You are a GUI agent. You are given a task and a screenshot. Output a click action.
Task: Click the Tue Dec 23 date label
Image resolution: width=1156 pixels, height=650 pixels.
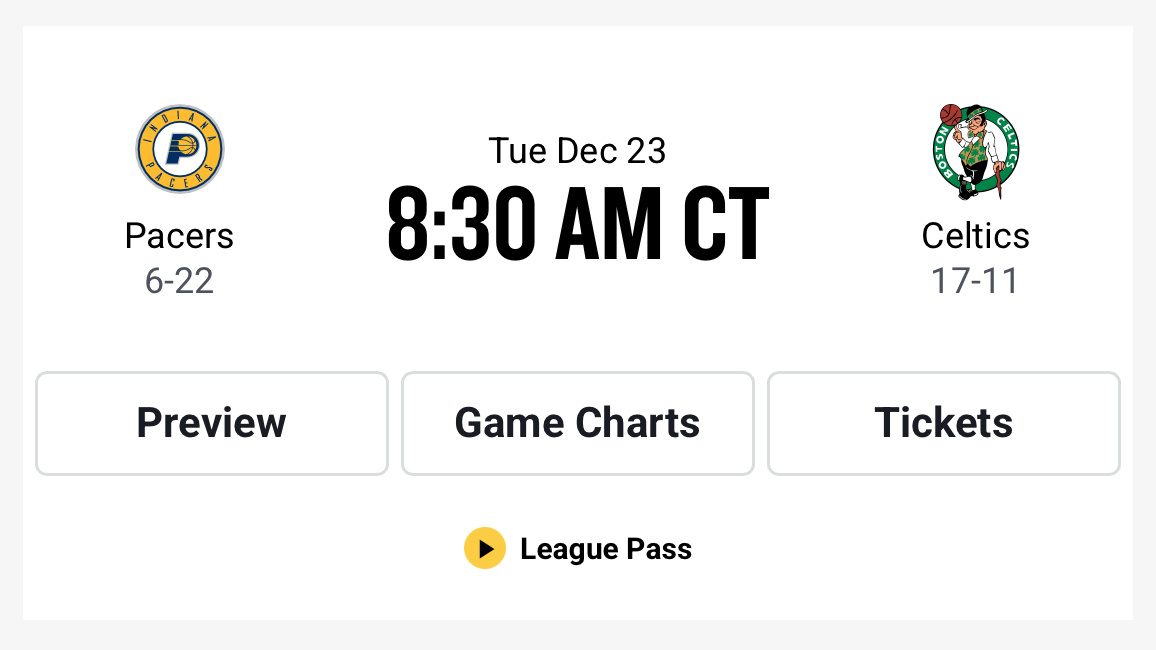577,150
